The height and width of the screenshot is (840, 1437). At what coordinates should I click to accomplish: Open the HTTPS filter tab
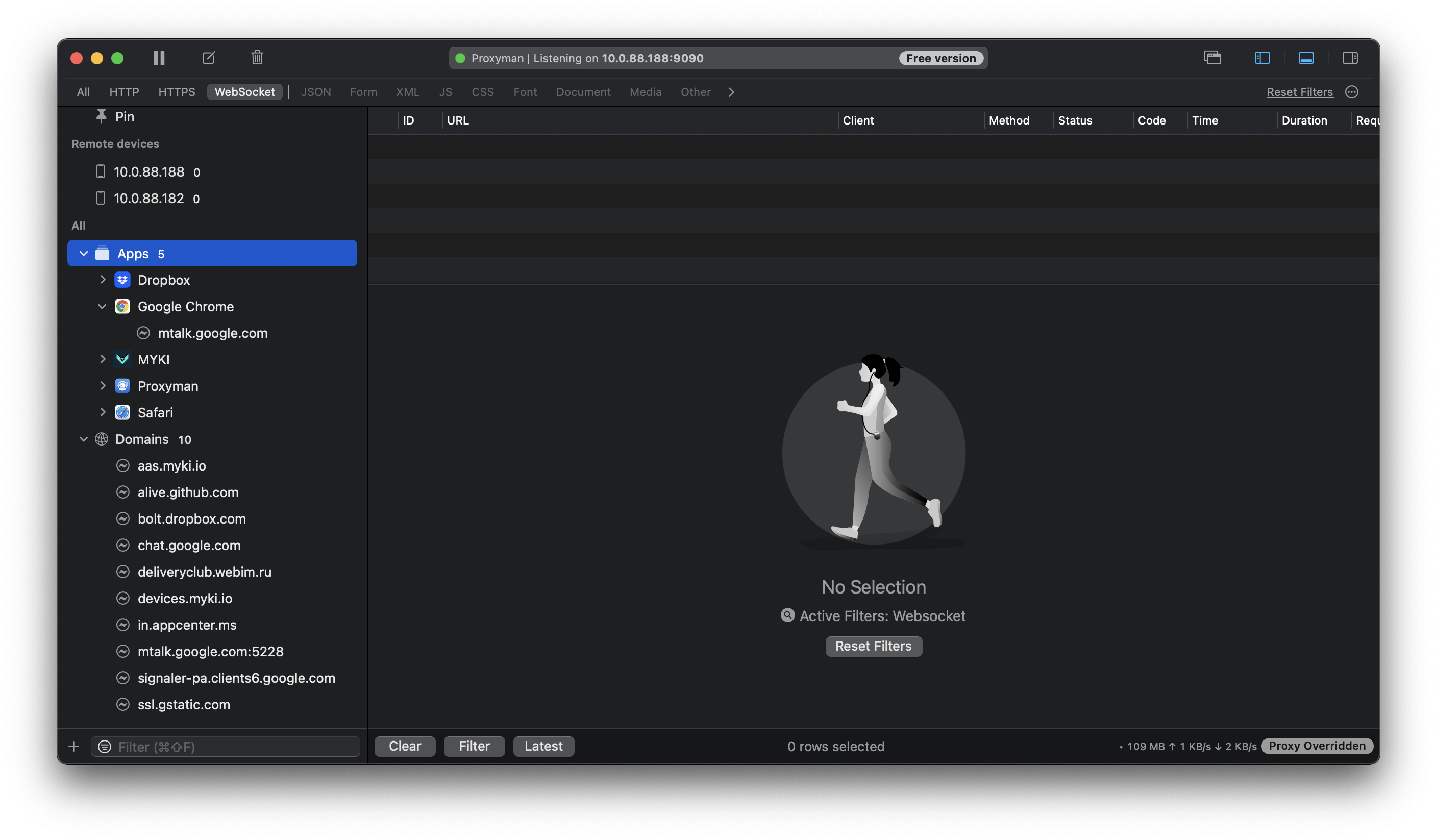(177, 91)
